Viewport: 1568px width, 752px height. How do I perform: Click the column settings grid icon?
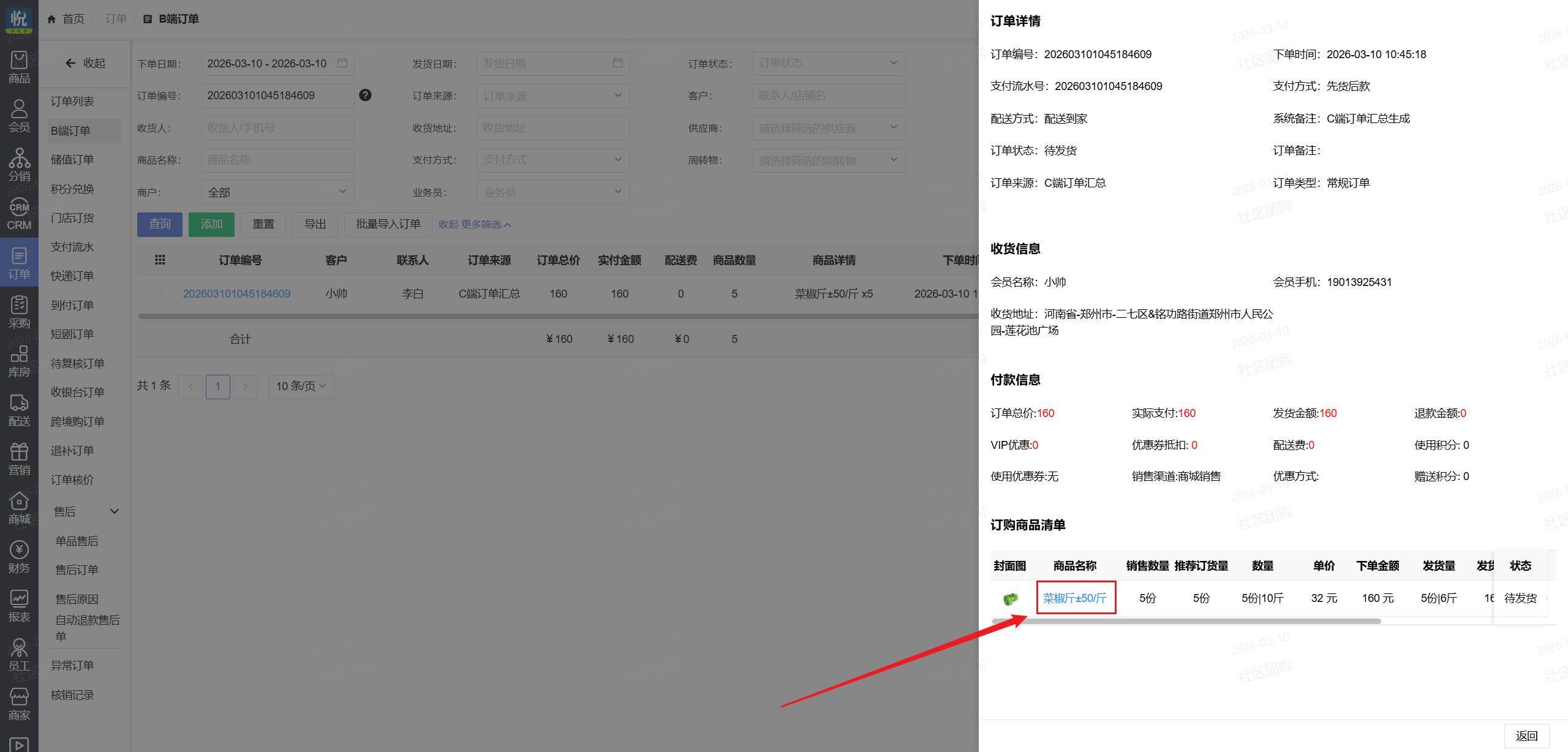click(160, 260)
